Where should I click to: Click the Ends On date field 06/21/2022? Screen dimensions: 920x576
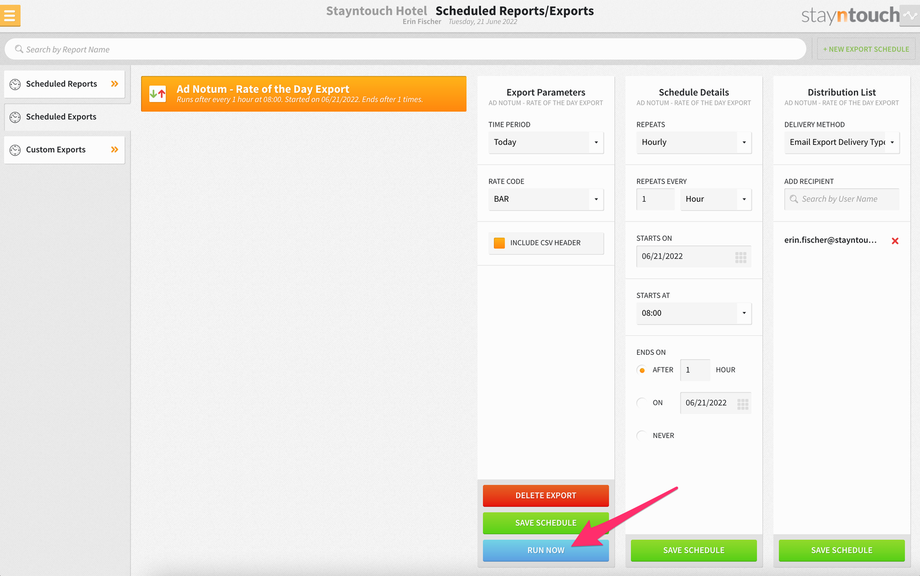[x=716, y=404]
